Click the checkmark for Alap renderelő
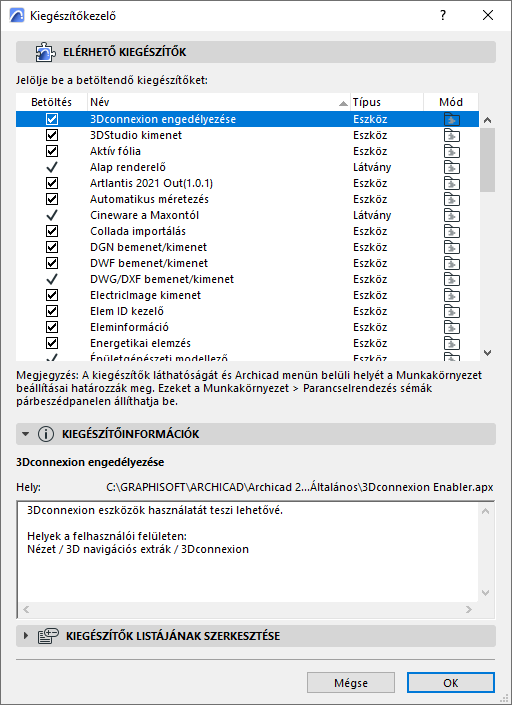Screen dimensions: 512x705 click(52, 167)
